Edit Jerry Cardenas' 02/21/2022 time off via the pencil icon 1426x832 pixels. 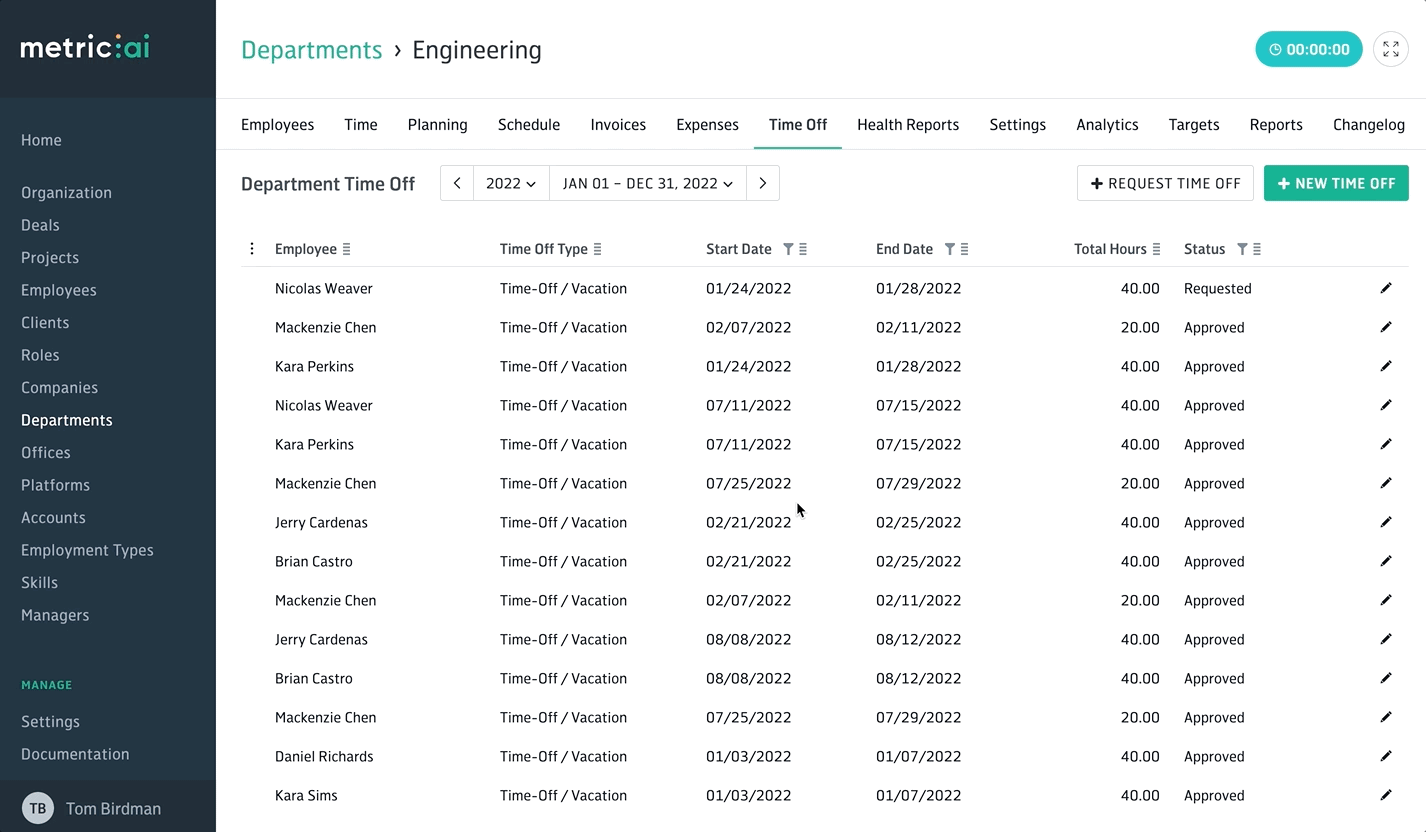click(x=1386, y=522)
